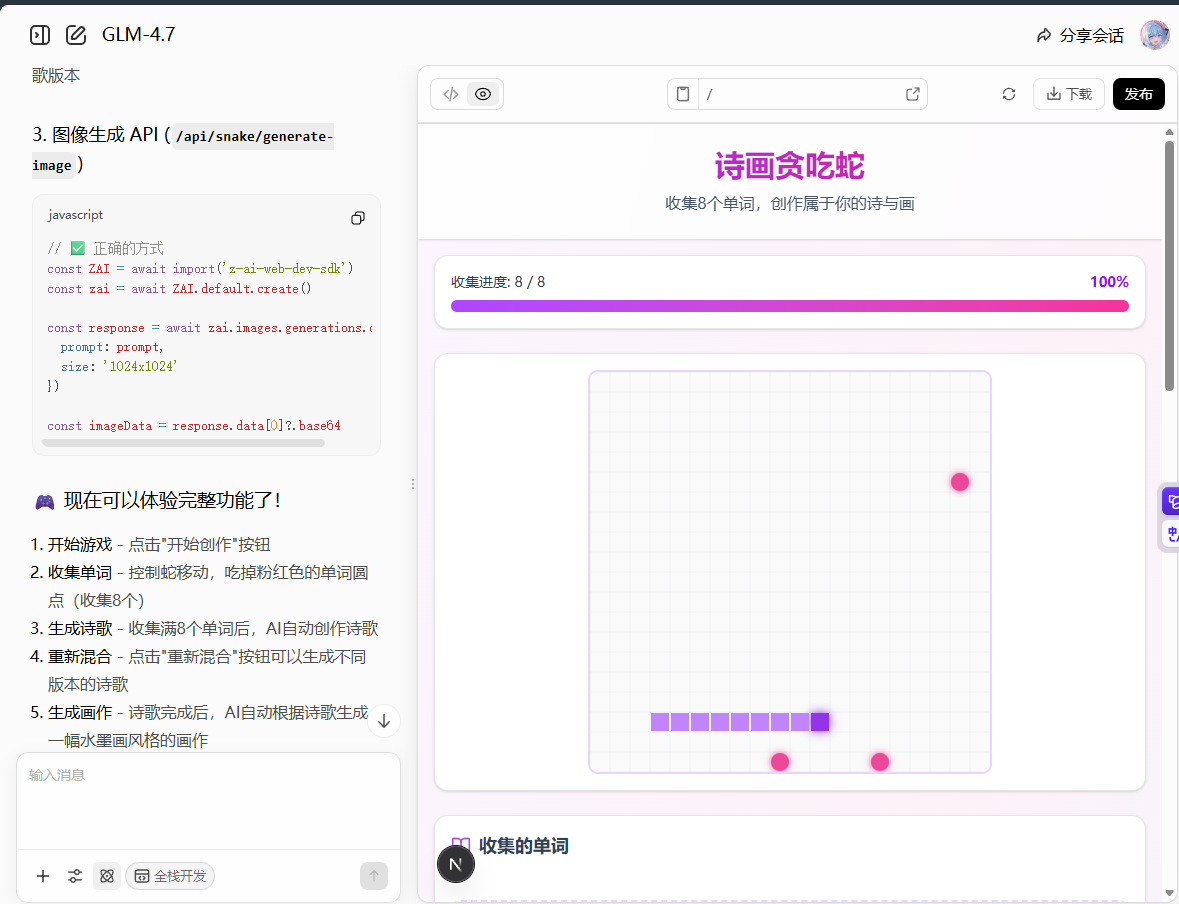Toggle the left sidebar panel icon

click(40, 35)
